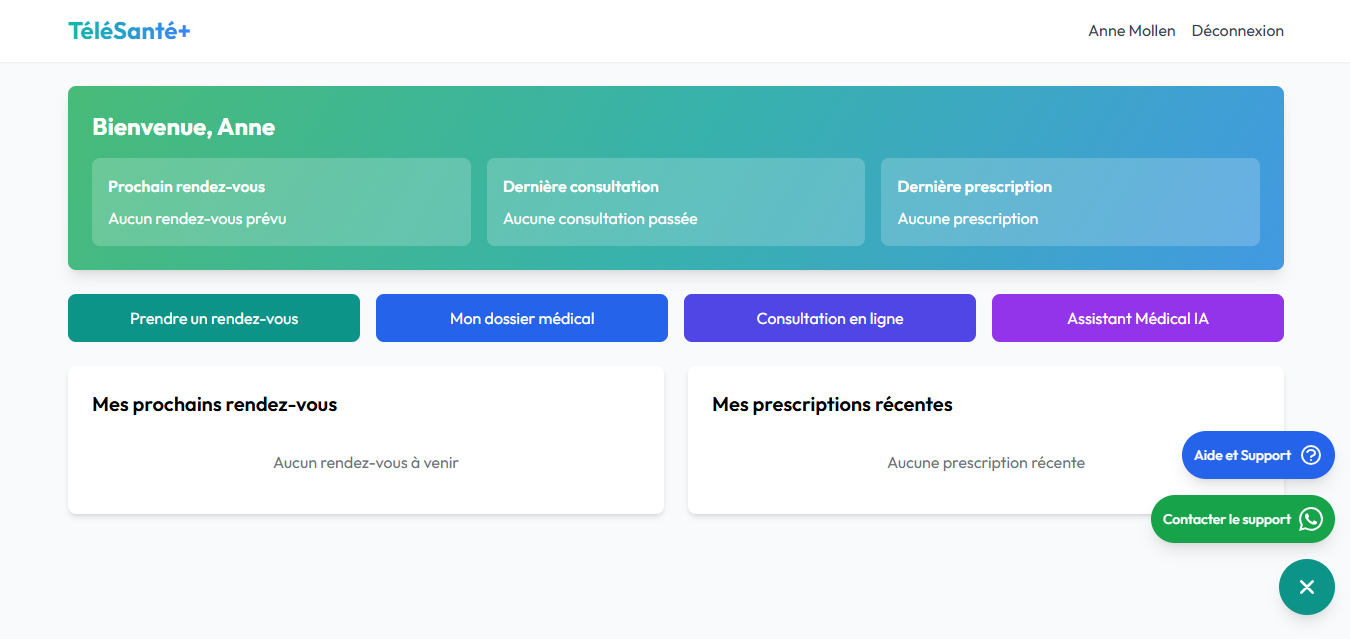The height and width of the screenshot is (639, 1350).
Task: Close the floating support menu with X
Action: [x=1306, y=587]
